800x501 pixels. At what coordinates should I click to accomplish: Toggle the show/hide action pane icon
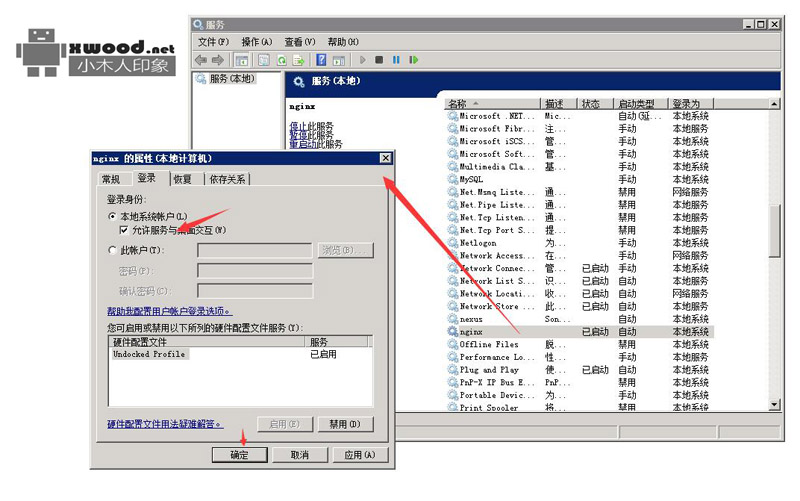(338, 60)
